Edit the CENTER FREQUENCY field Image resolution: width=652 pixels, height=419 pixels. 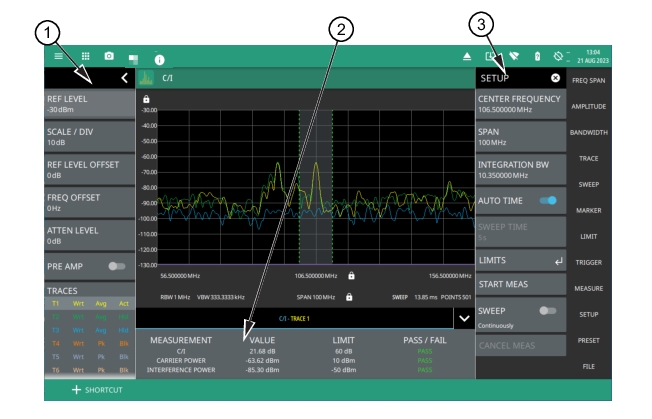[519, 104]
